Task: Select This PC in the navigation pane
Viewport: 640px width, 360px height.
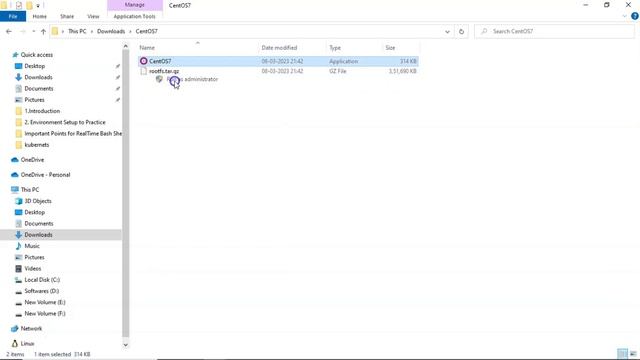Action: tap(30, 190)
